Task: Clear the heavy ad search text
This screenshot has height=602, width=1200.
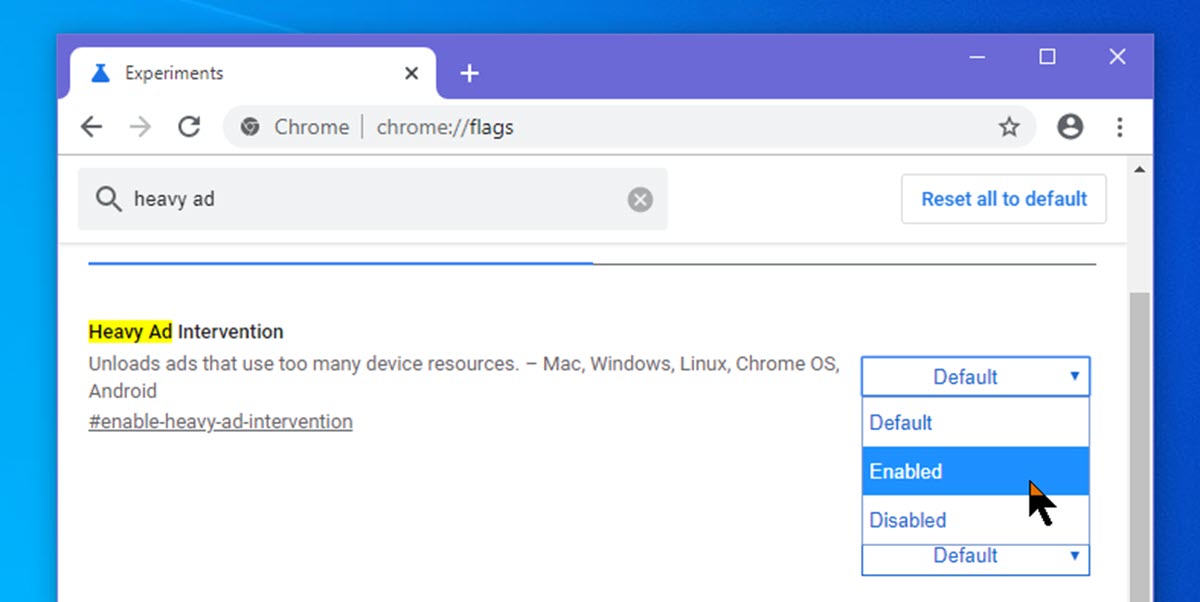Action: pyautogui.click(x=640, y=200)
